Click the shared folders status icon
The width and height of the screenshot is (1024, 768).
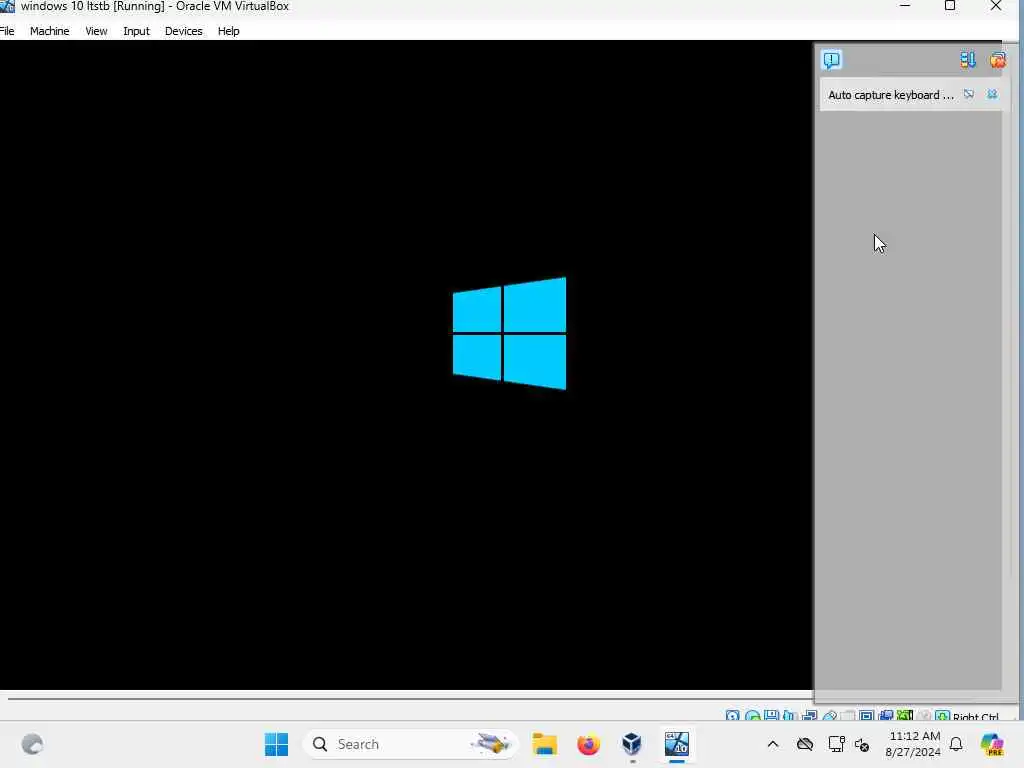pos(848,716)
